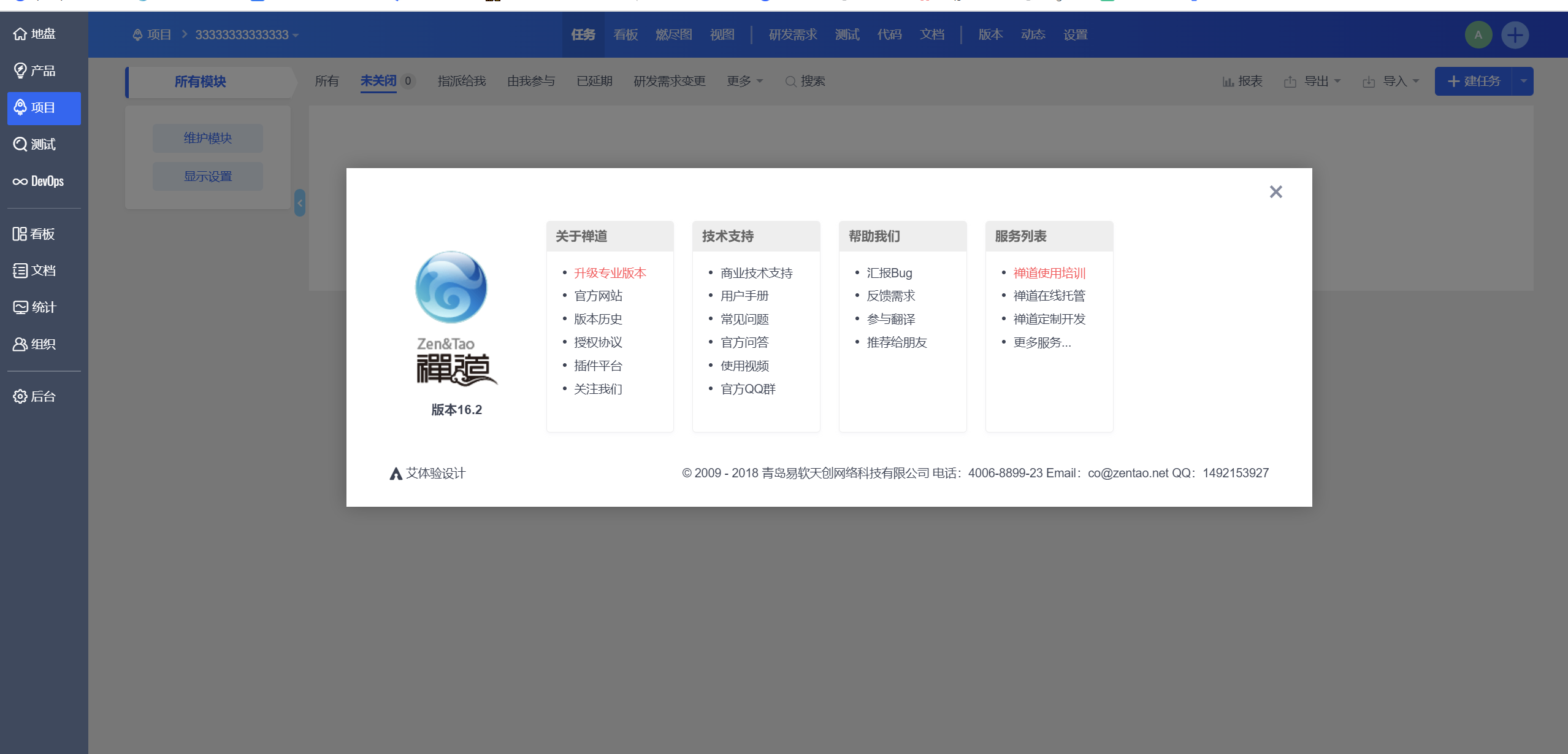This screenshot has height=754, width=1568.
Task: Close the About ZenTao dialog
Action: coord(1275,192)
